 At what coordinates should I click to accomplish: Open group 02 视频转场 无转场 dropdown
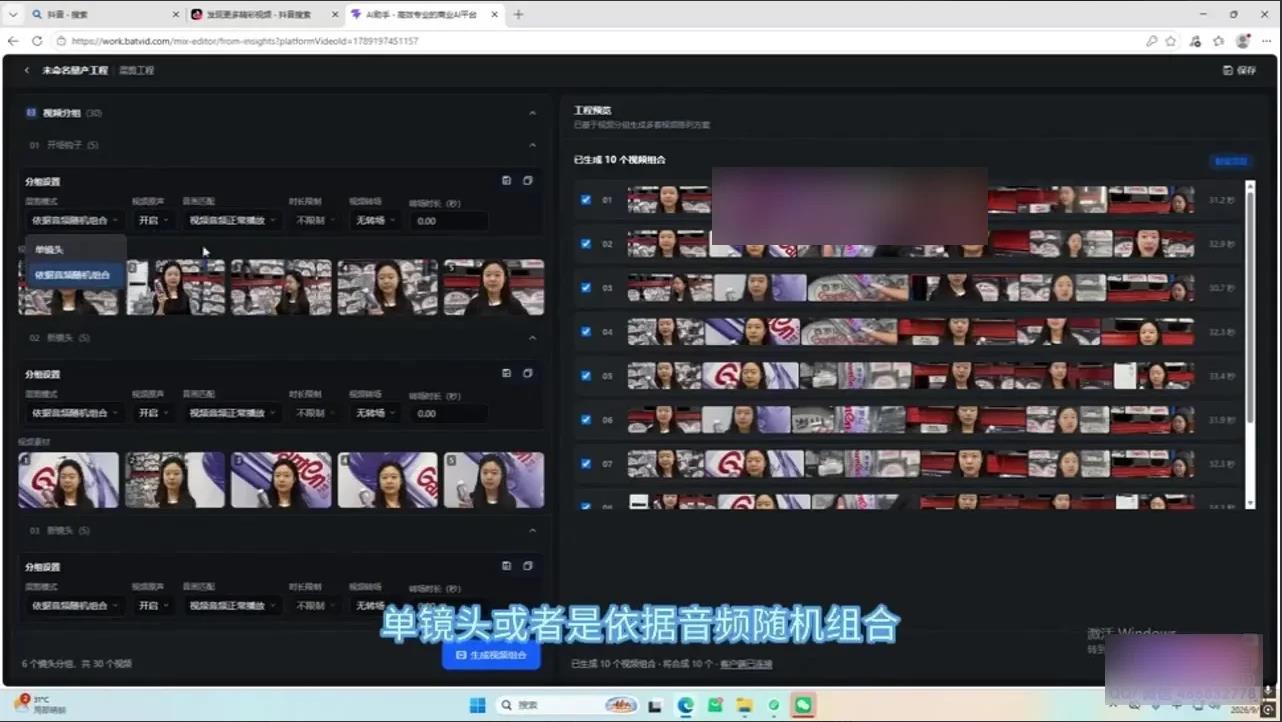click(374, 412)
